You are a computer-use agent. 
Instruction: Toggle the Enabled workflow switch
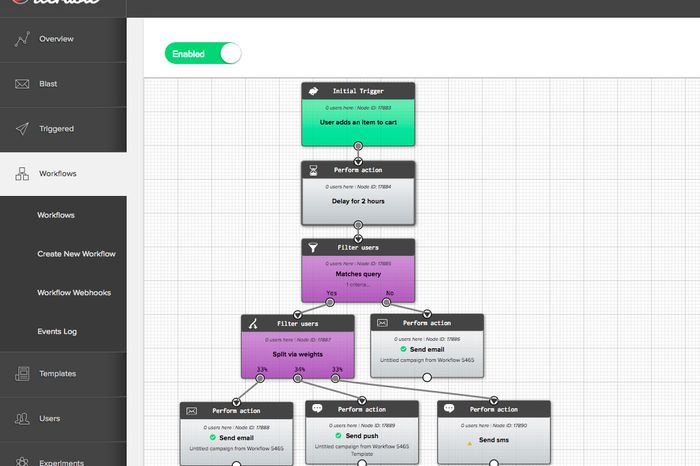coord(203,54)
